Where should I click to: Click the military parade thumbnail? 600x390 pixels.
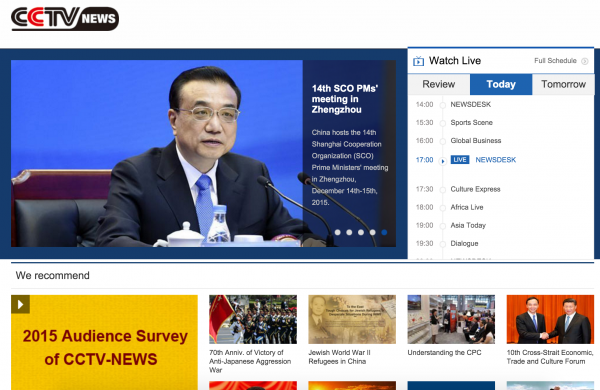pyautogui.click(x=253, y=319)
